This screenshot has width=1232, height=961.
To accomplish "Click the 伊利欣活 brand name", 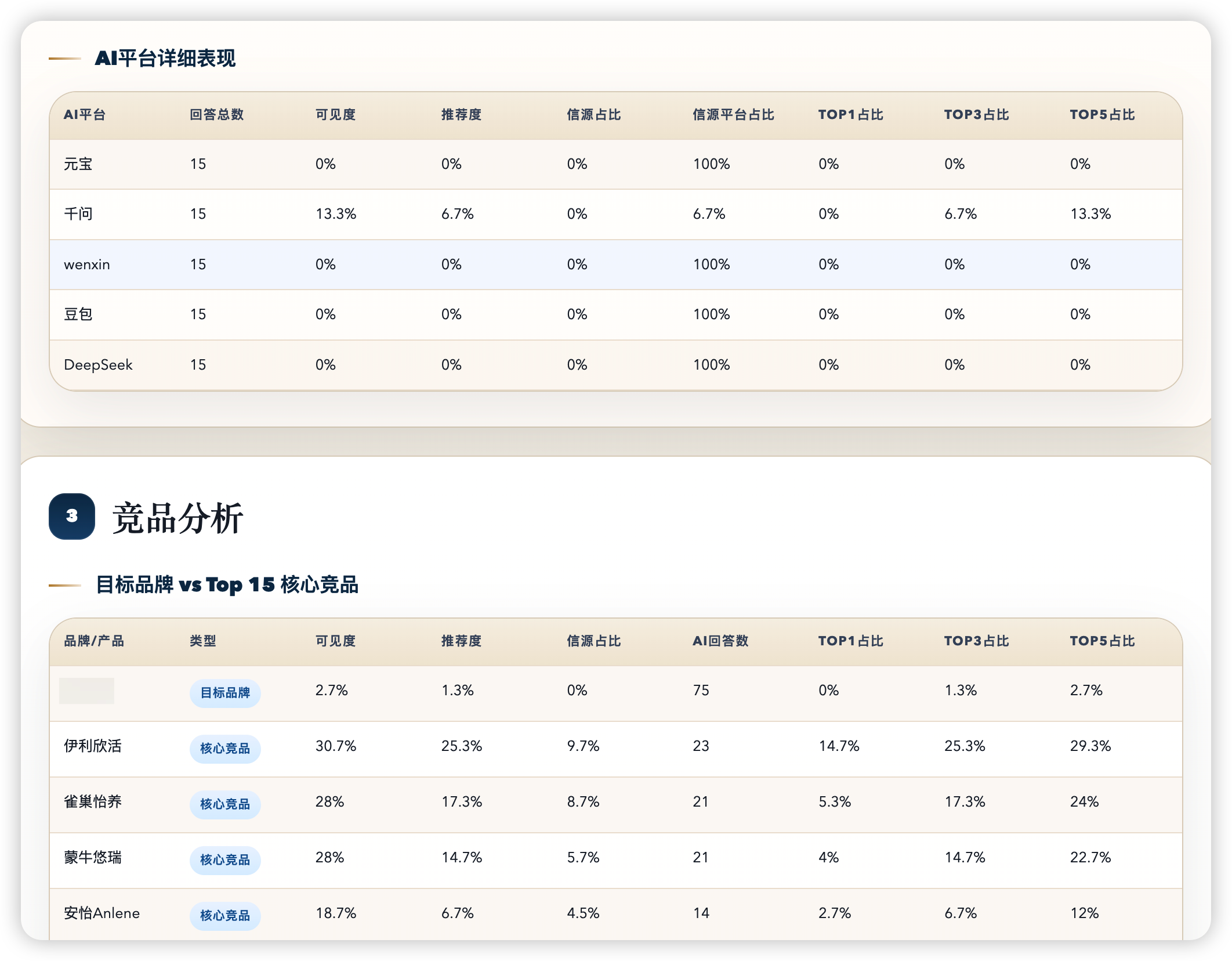I will (93, 746).
